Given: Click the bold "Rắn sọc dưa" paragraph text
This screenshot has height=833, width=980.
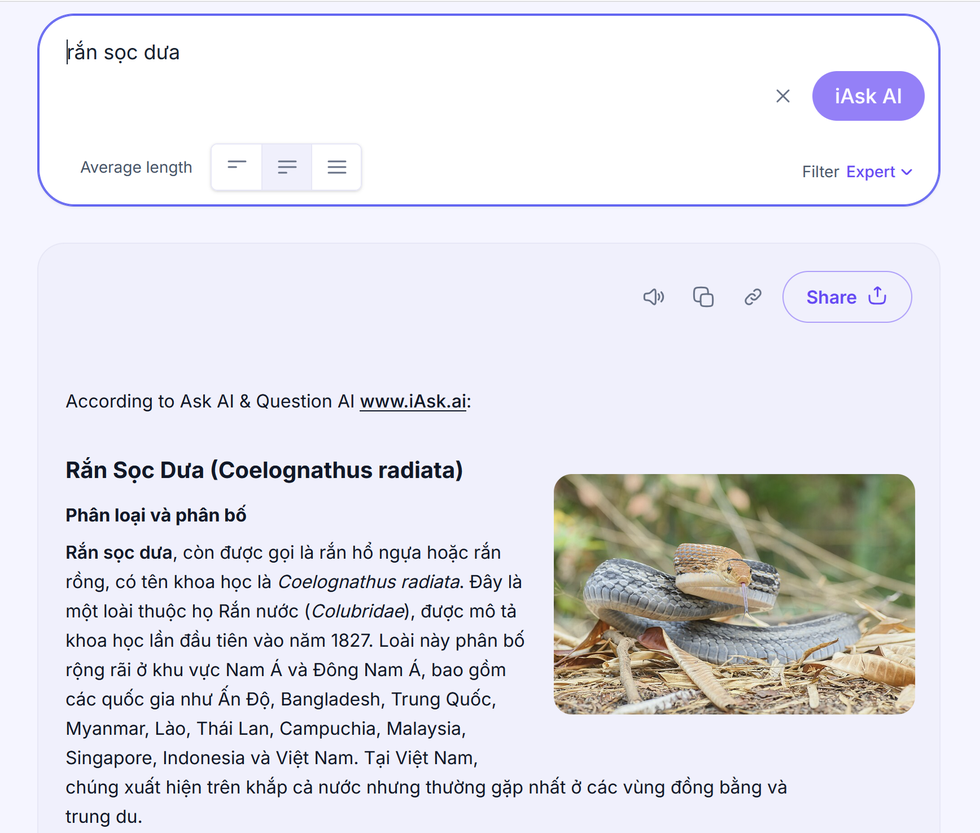Looking at the screenshot, I should 119,552.
